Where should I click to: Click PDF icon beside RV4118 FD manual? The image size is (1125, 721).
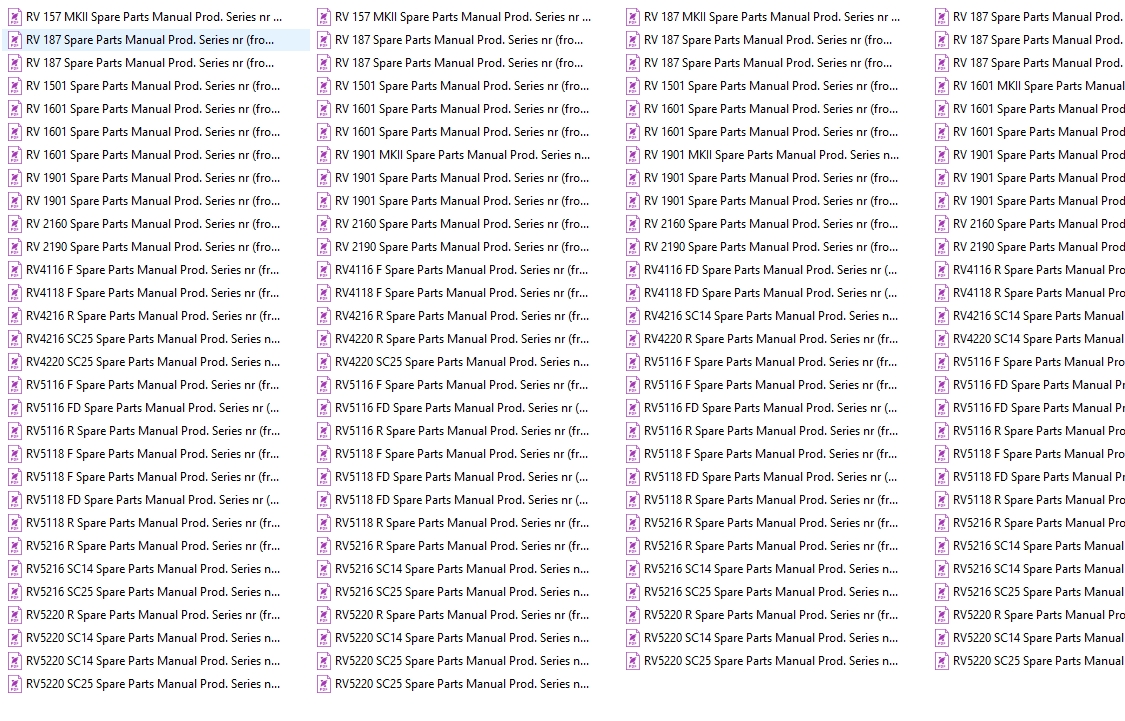pyautogui.click(x=633, y=293)
